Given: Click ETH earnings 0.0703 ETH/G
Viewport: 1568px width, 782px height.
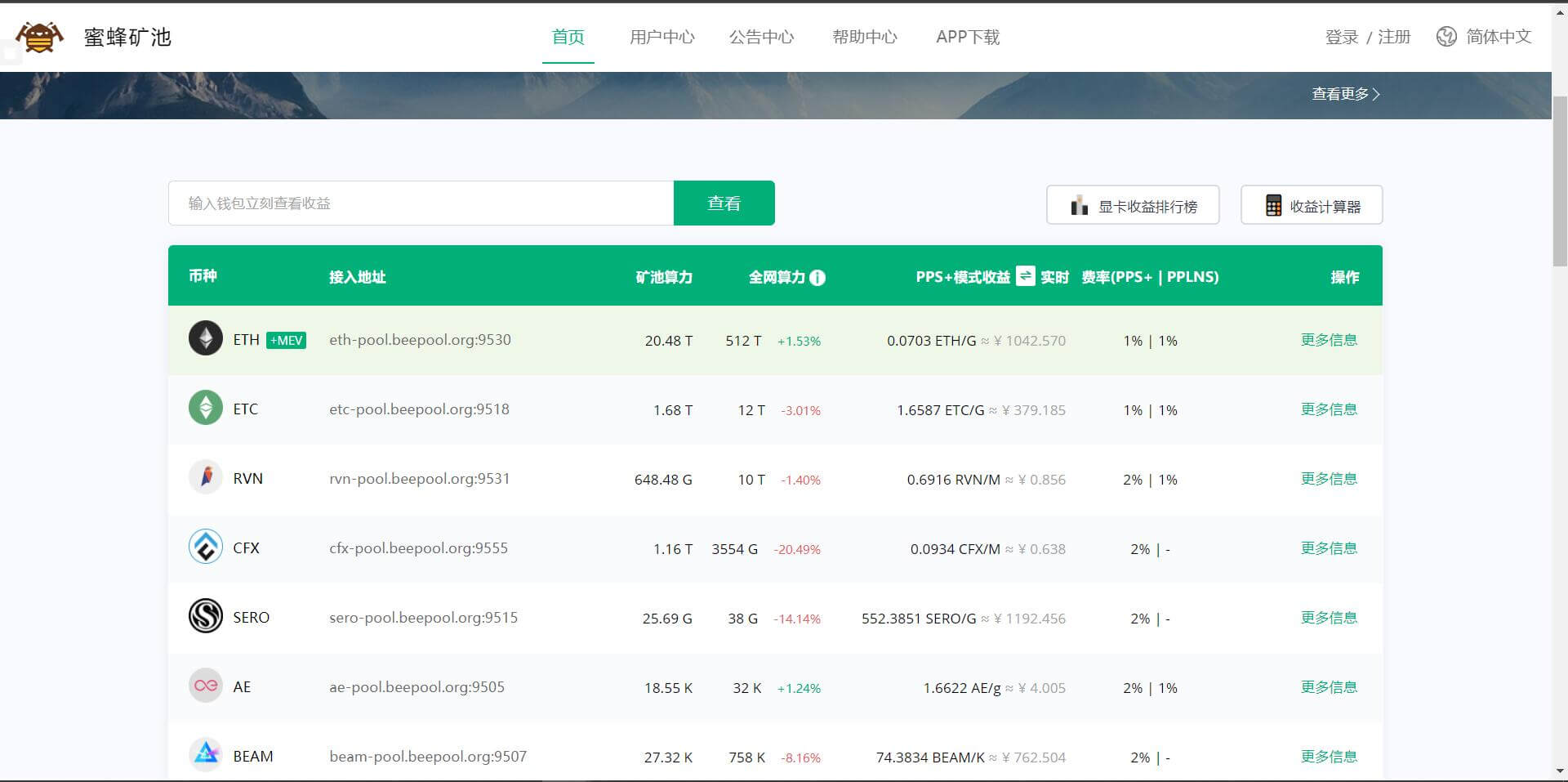Looking at the screenshot, I should tap(931, 341).
